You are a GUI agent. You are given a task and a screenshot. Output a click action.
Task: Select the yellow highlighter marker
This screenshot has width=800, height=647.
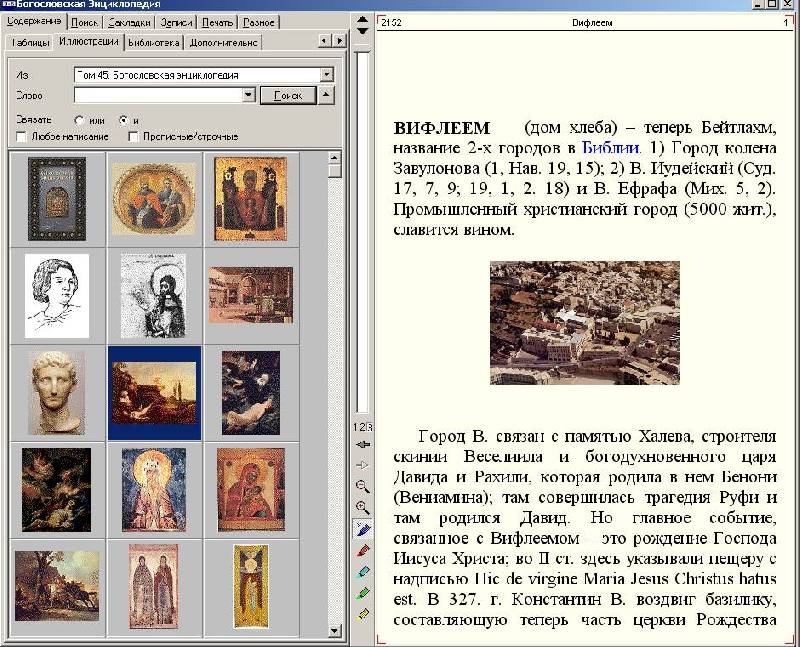pos(362,613)
